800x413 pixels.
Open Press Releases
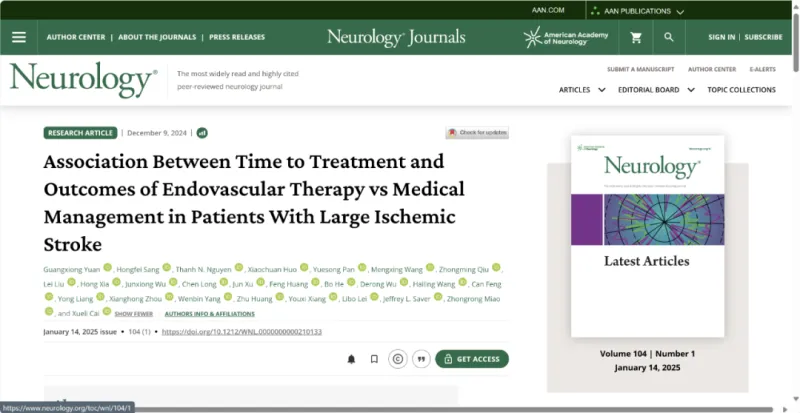tap(237, 37)
